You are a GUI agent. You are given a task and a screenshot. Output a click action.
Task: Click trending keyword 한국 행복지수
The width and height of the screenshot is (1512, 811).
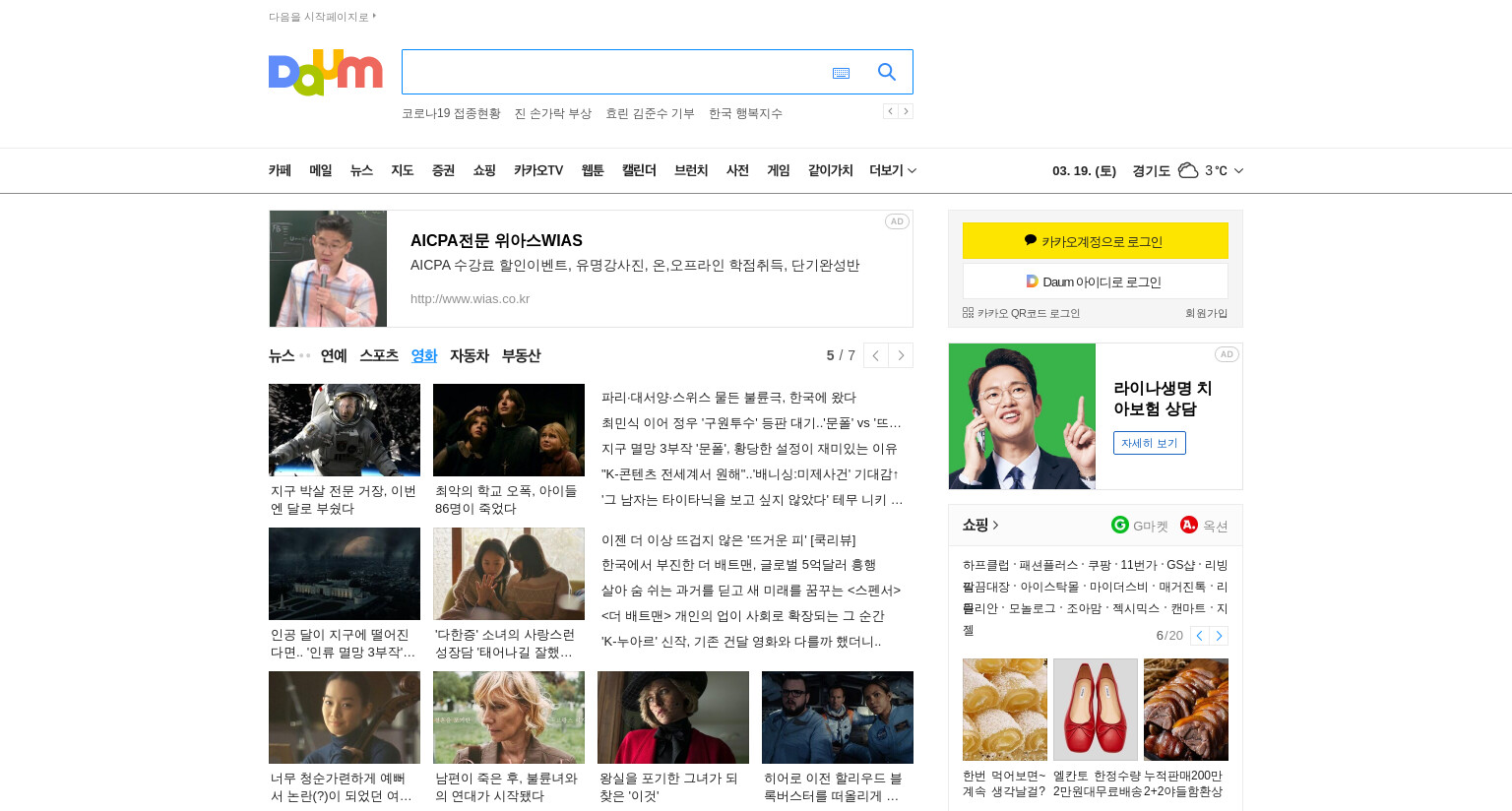pos(745,113)
